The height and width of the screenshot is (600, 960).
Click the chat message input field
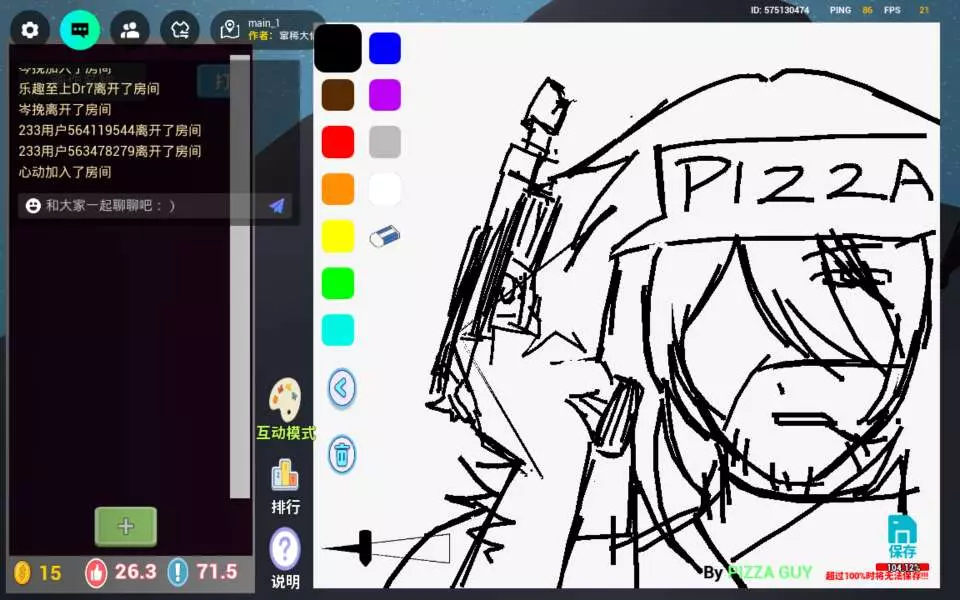(x=155, y=206)
